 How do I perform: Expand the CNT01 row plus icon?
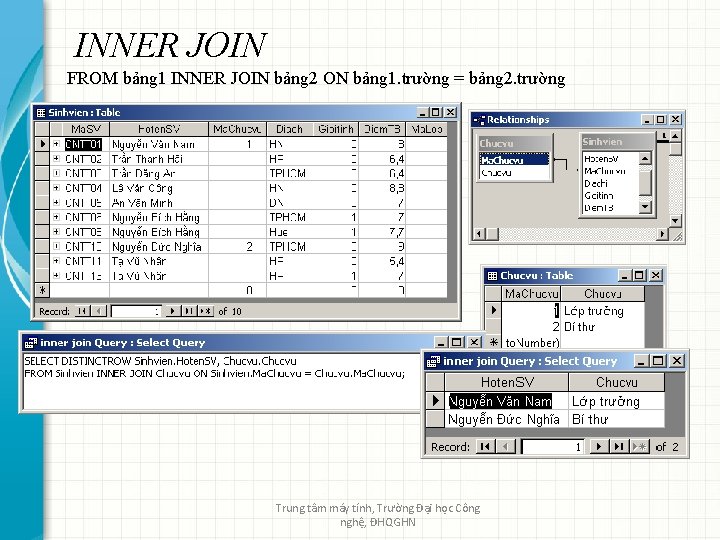pyautogui.click(x=56, y=144)
